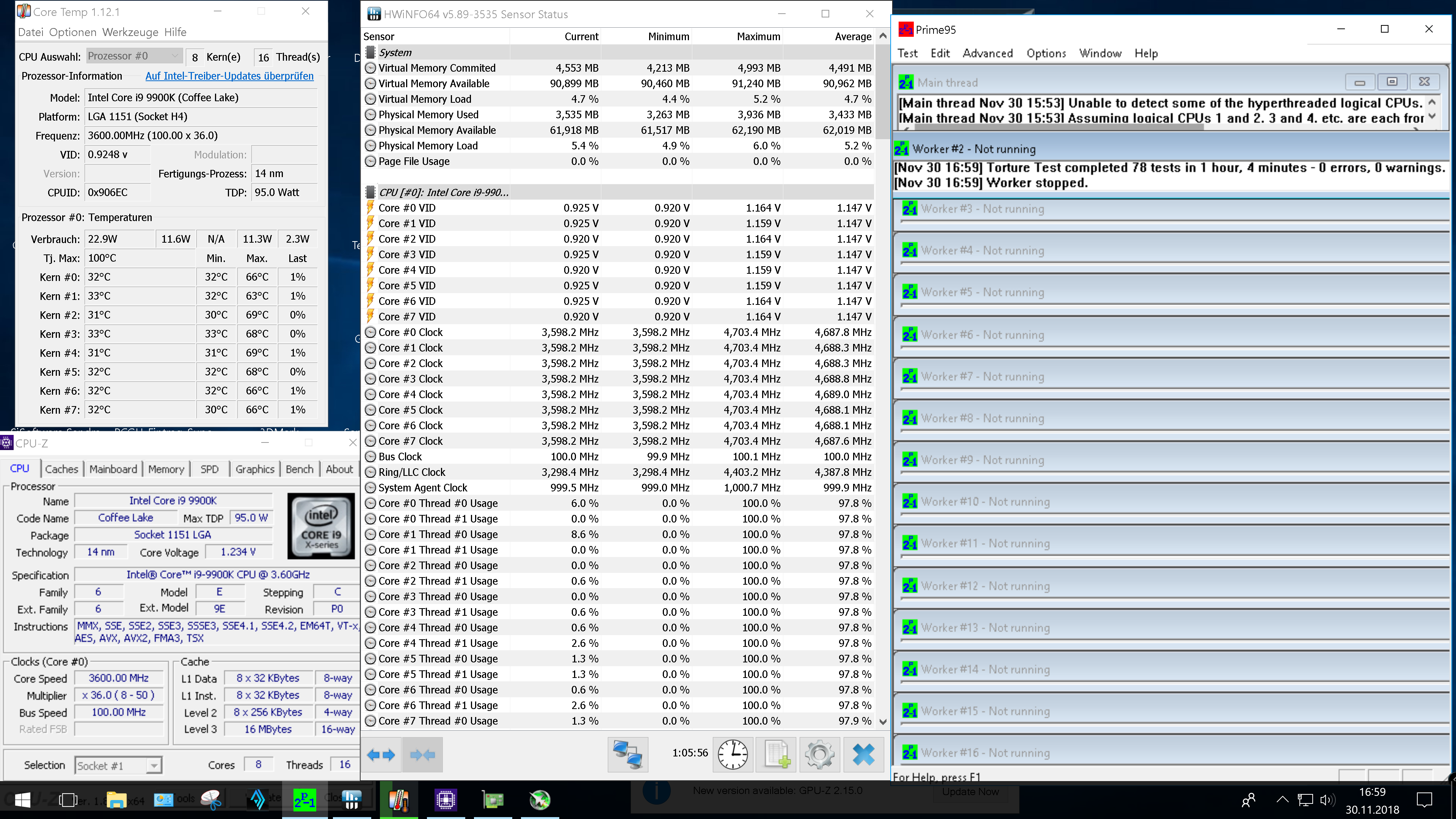Open the Prozessor #0 CPU selection dropdown
This screenshot has height=819, width=1456.
(x=134, y=56)
